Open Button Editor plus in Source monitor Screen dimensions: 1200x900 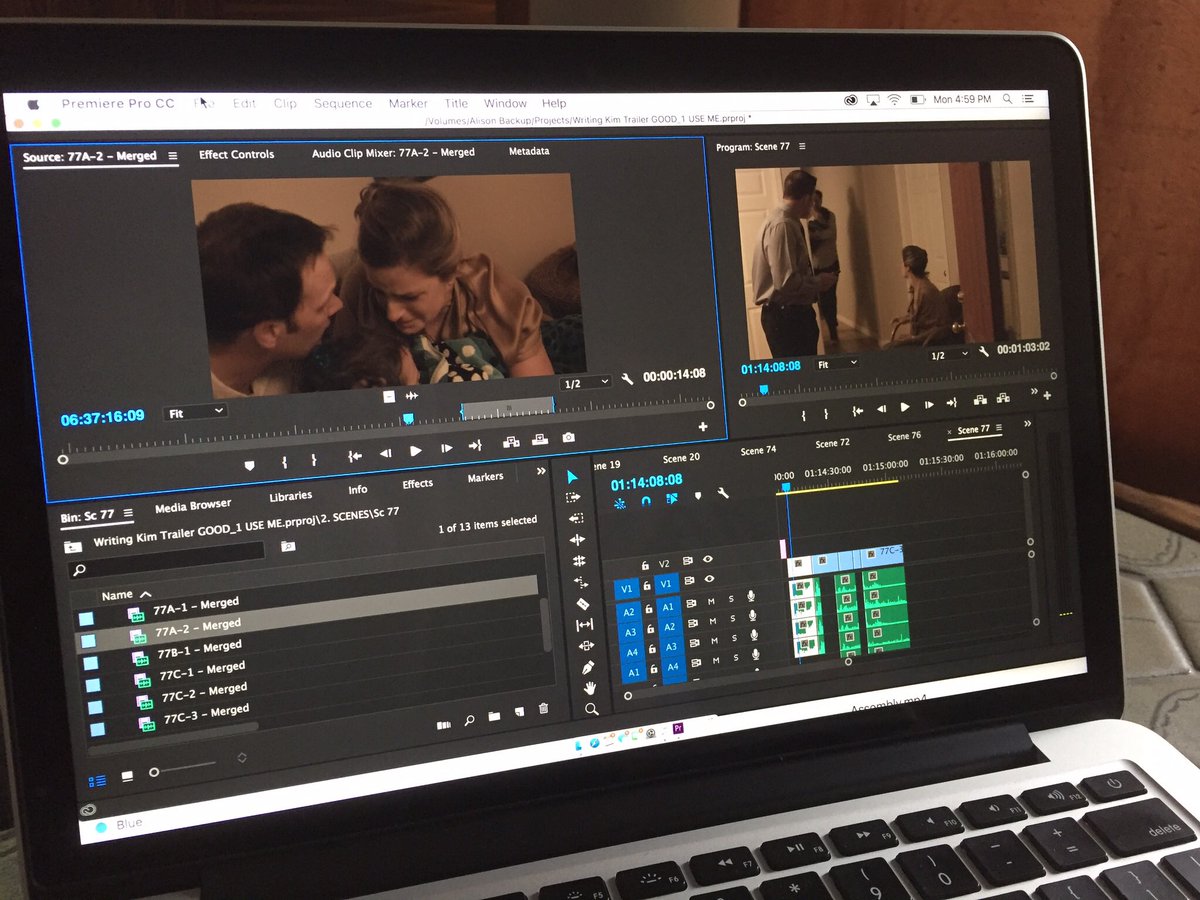tap(702, 427)
